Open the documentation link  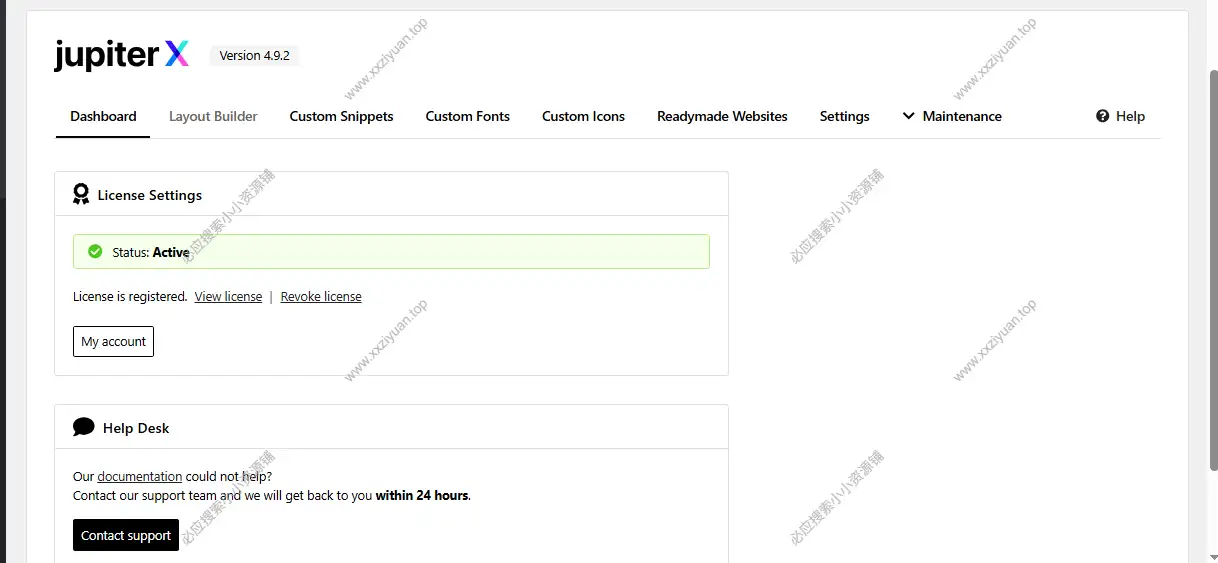point(139,477)
